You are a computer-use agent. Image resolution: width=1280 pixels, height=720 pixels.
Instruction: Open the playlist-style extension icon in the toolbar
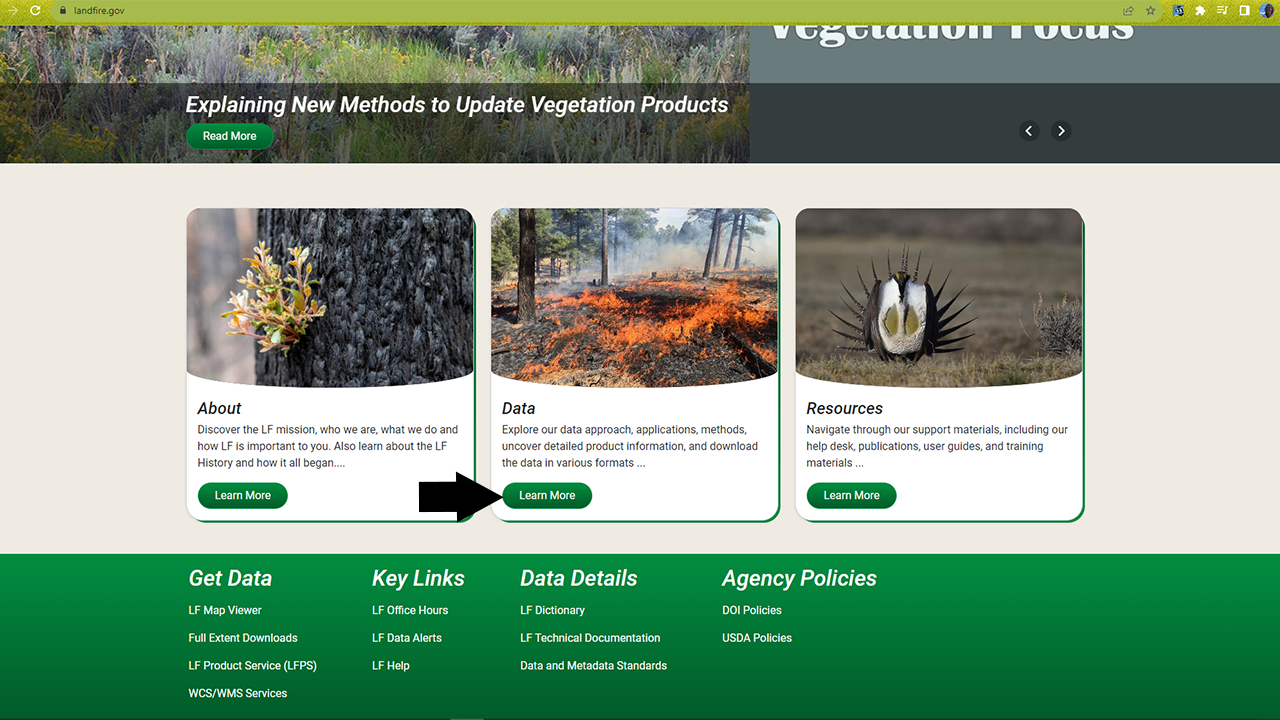point(1222,11)
